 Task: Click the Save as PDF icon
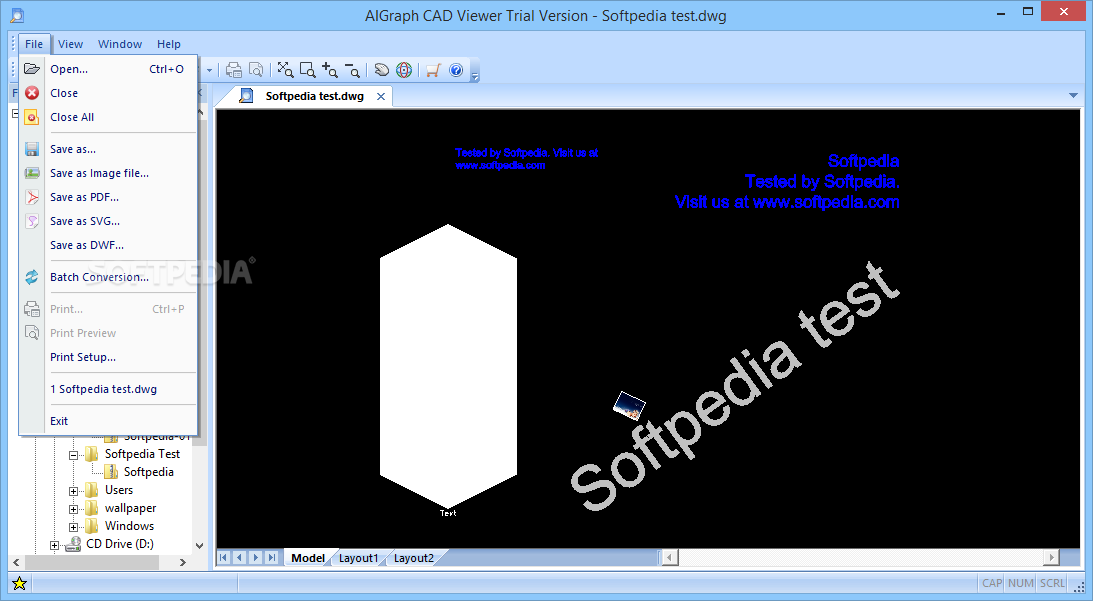[x=31, y=197]
